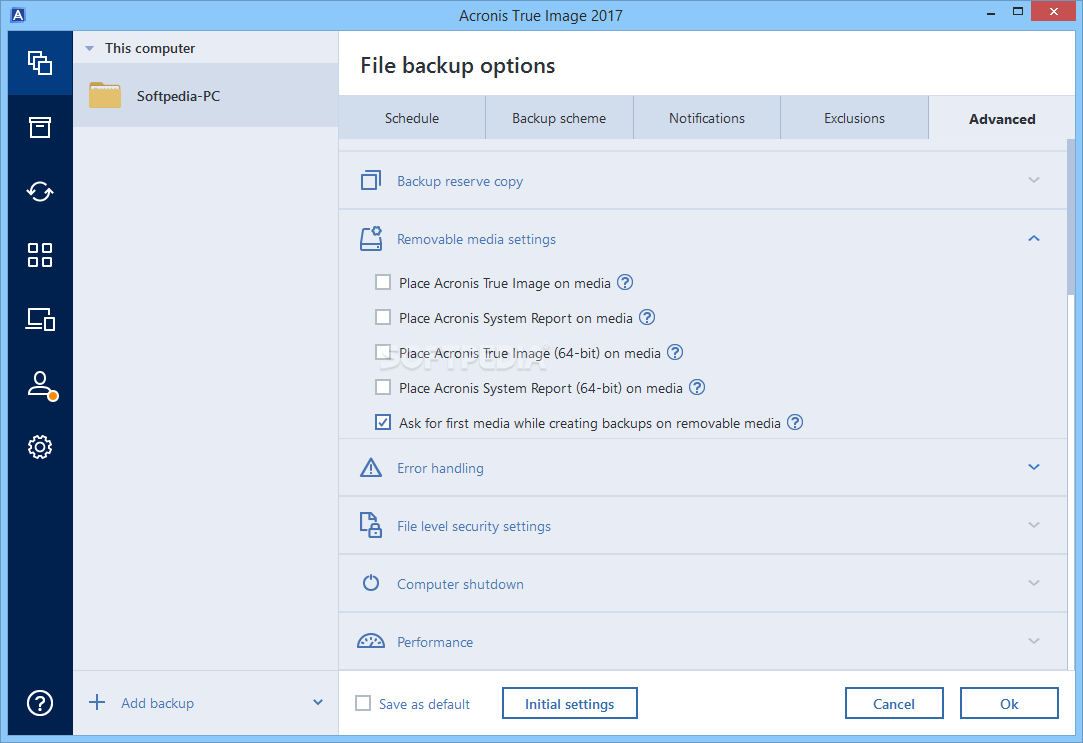Open the Help question mark icon
This screenshot has height=743, width=1083.
click(x=40, y=703)
